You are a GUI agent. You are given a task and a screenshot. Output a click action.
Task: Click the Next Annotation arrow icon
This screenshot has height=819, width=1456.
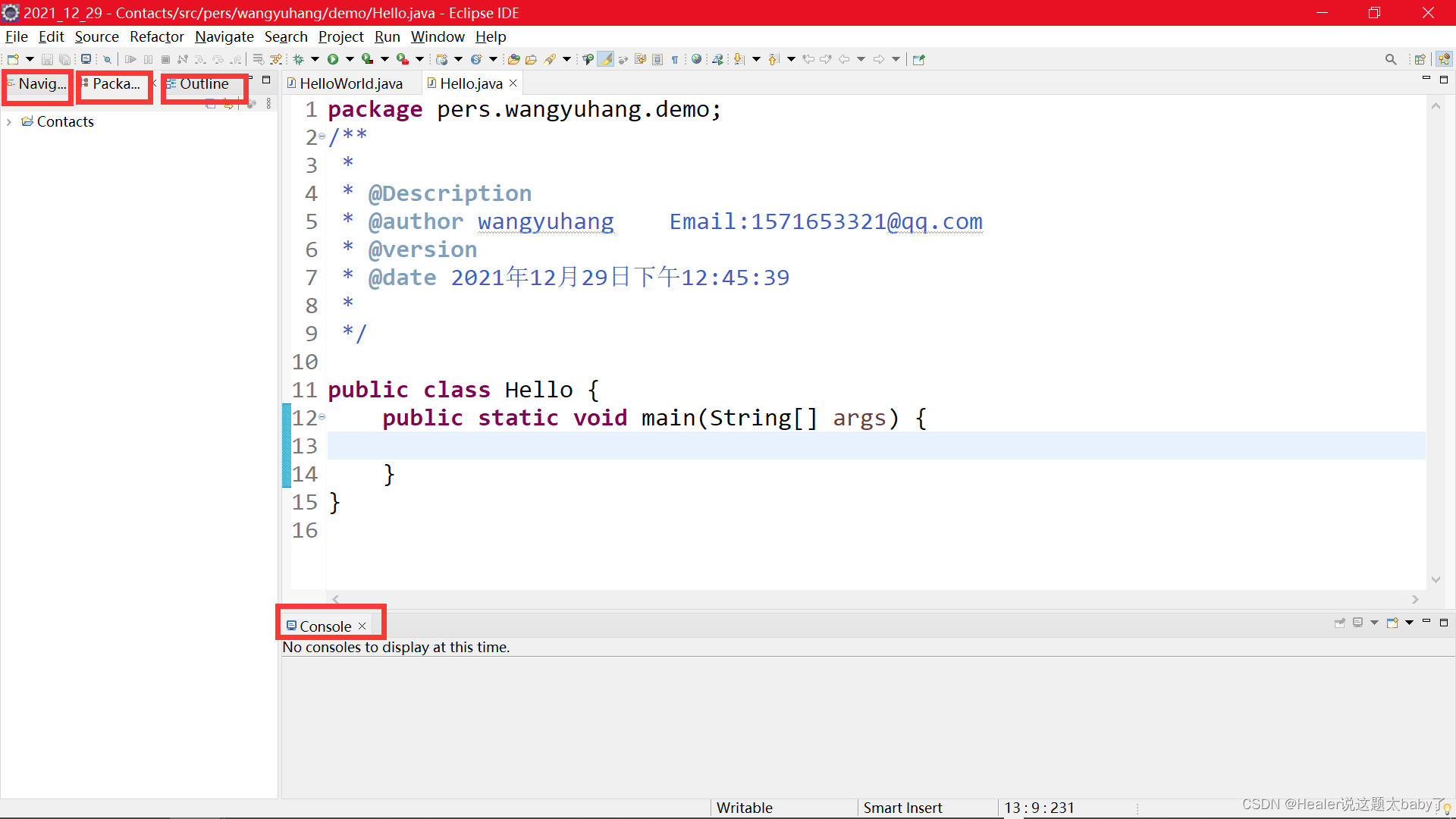pyautogui.click(x=738, y=59)
